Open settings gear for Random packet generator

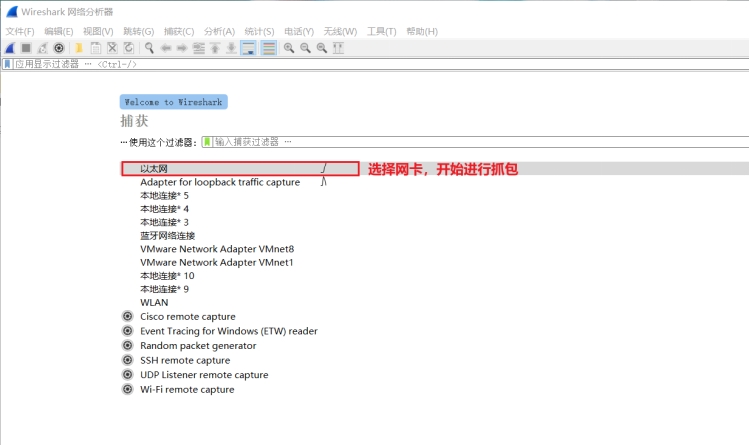[128, 345]
